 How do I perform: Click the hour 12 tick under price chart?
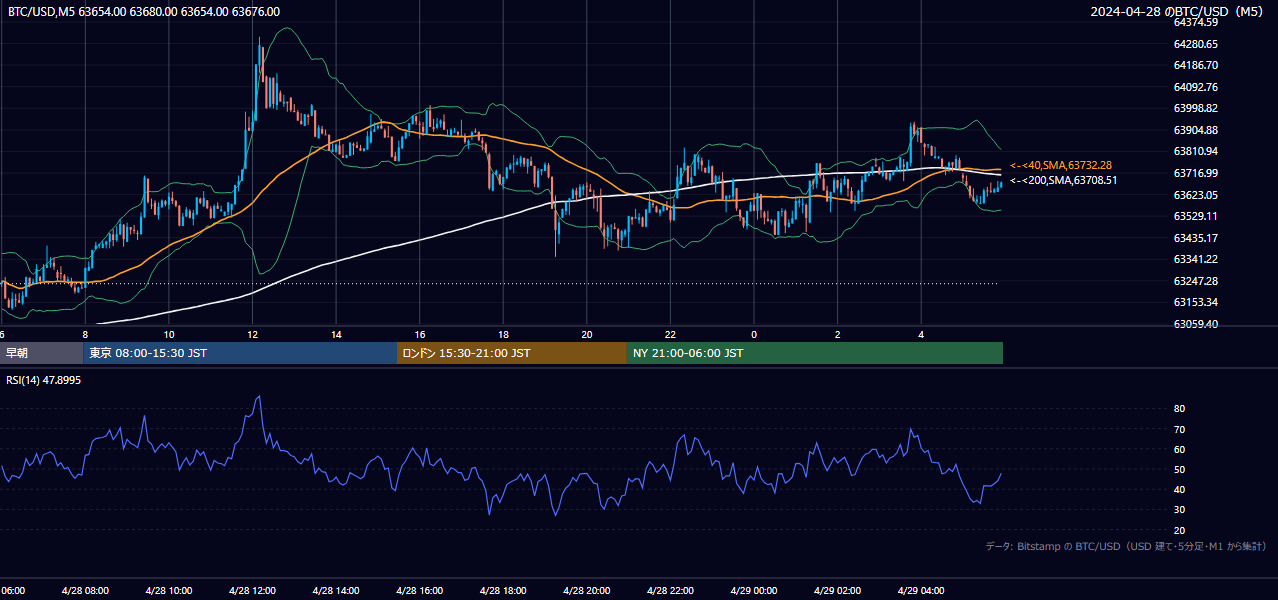click(253, 335)
